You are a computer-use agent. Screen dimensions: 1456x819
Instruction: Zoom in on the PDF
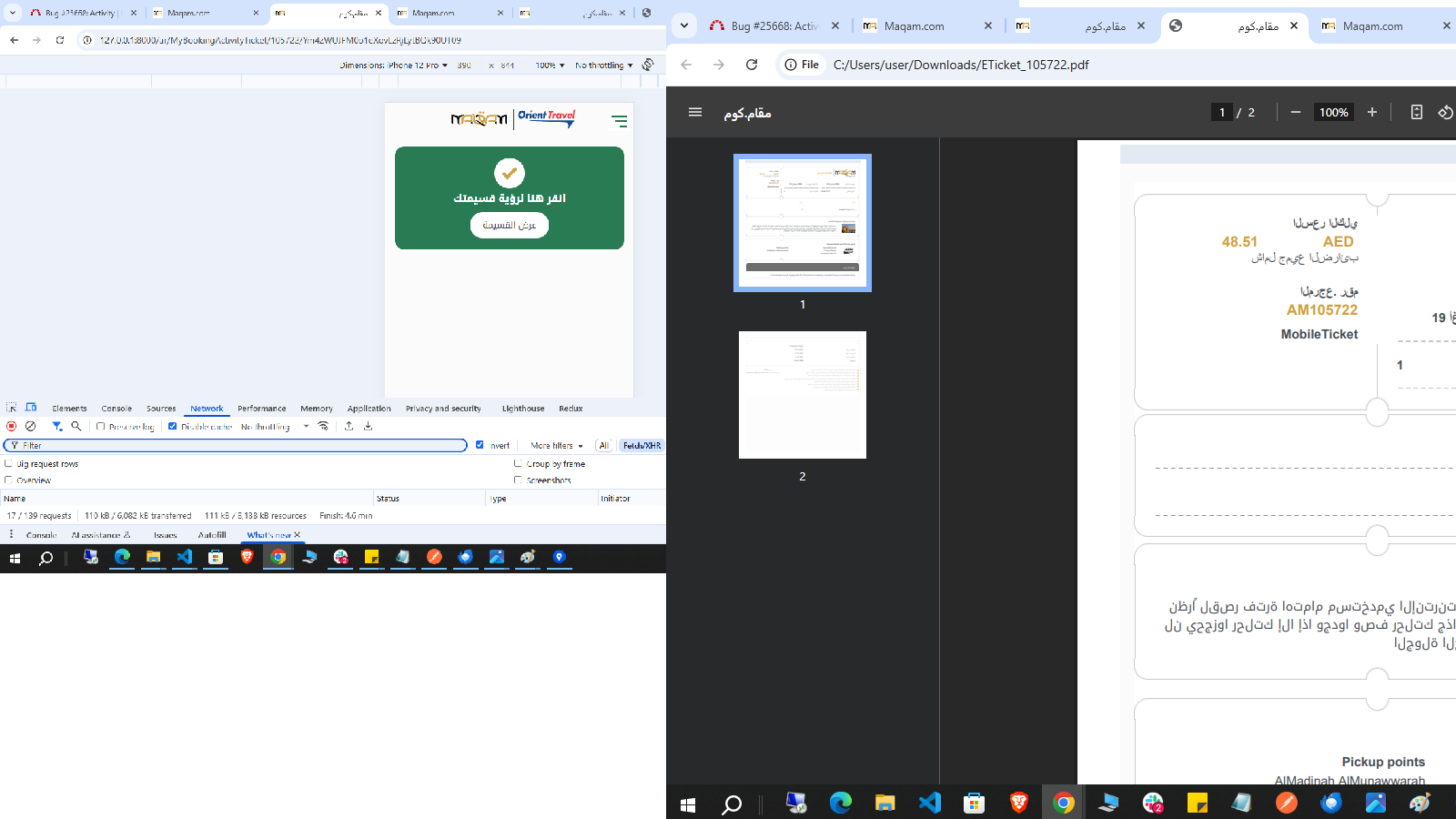pos(1372,112)
